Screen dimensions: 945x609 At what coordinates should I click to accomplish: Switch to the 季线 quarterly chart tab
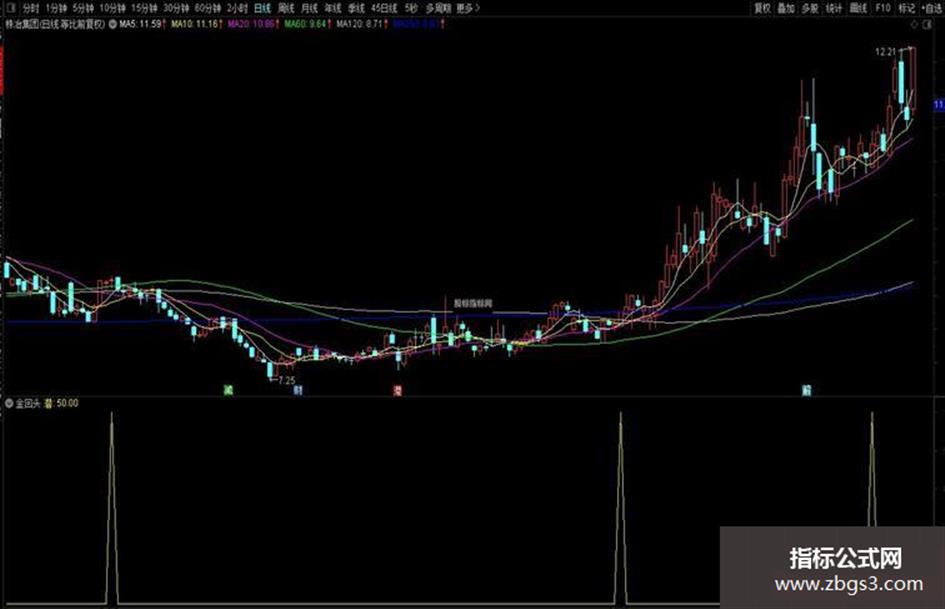click(356, 8)
